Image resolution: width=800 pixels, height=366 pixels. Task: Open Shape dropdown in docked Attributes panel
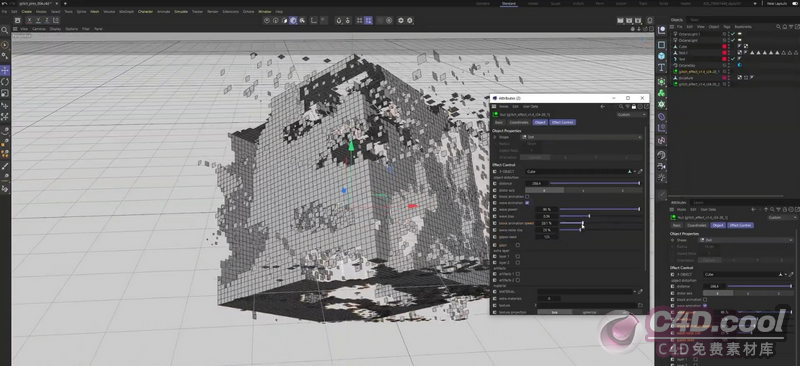coord(747,240)
